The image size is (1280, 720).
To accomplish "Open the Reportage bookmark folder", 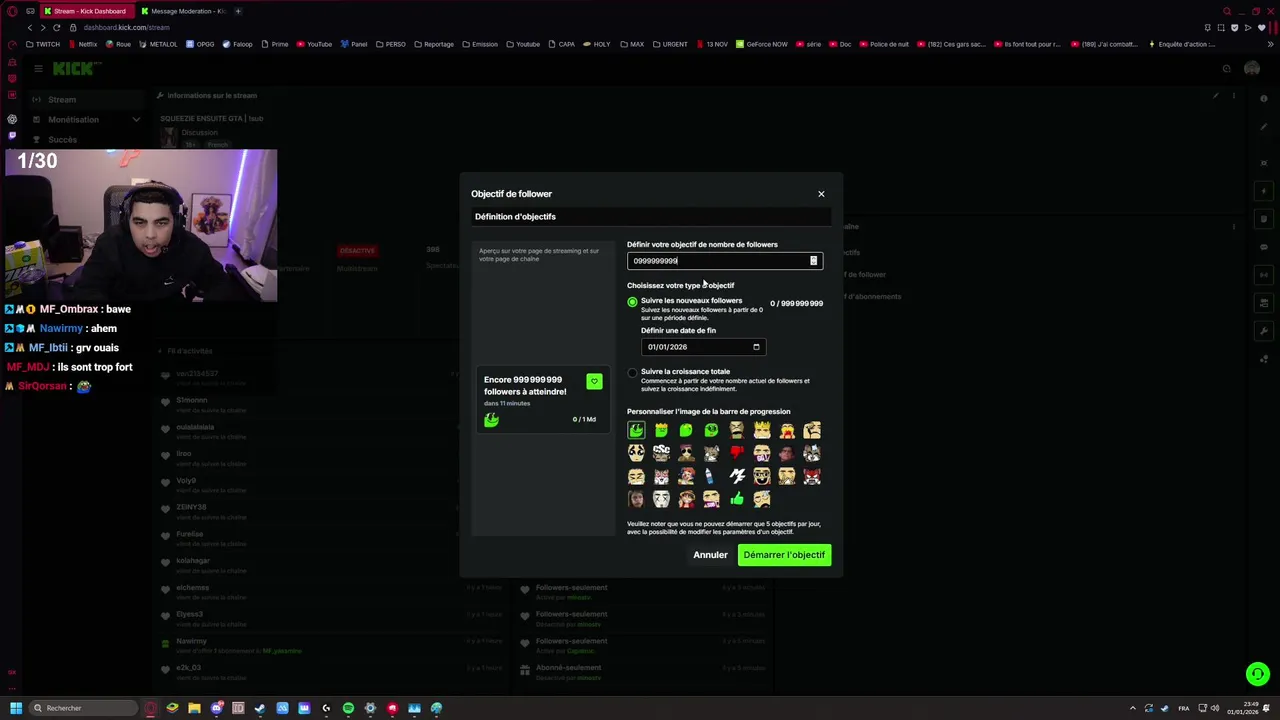I will (x=433, y=44).
